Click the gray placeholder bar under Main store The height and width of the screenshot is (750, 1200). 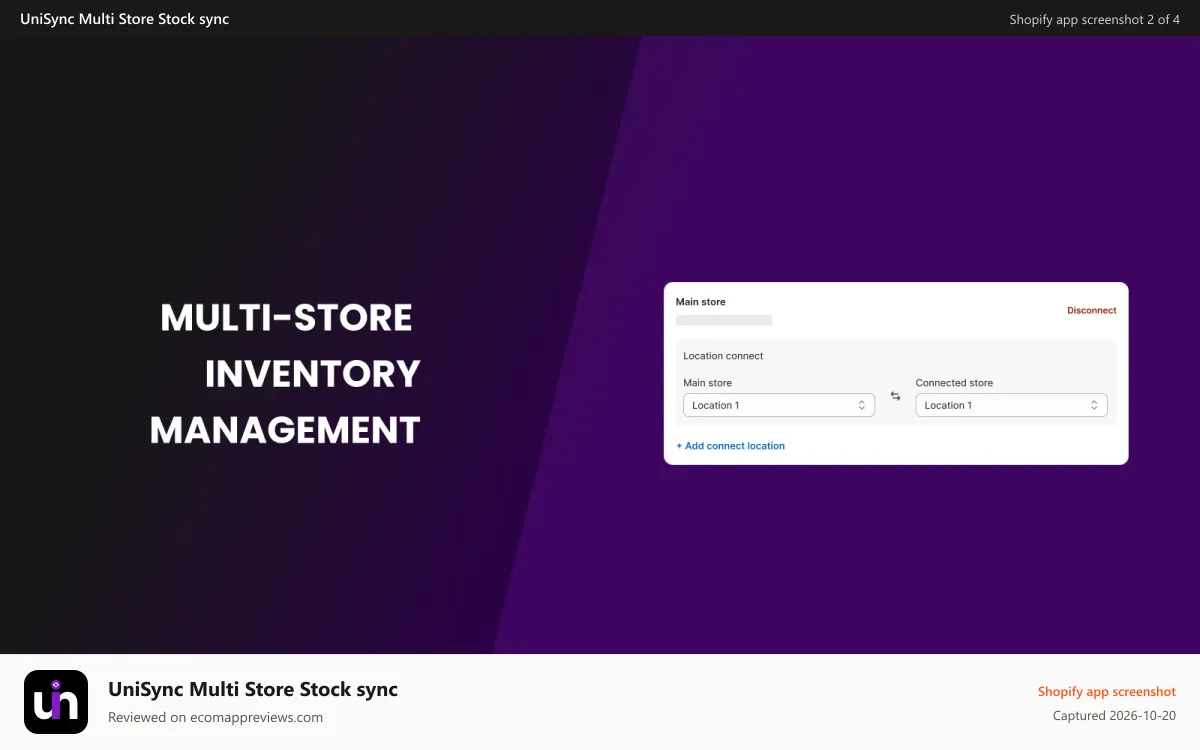[x=724, y=320]
